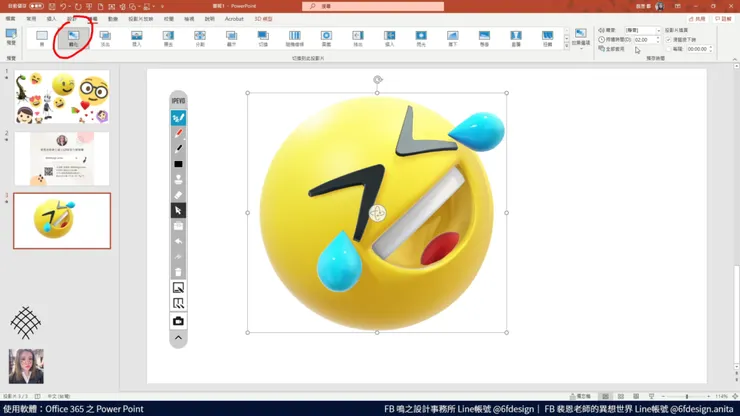The height and width of the screenshot is (416, 740).
Task: Click the Notes button in status bar
Action: (580, 396)
